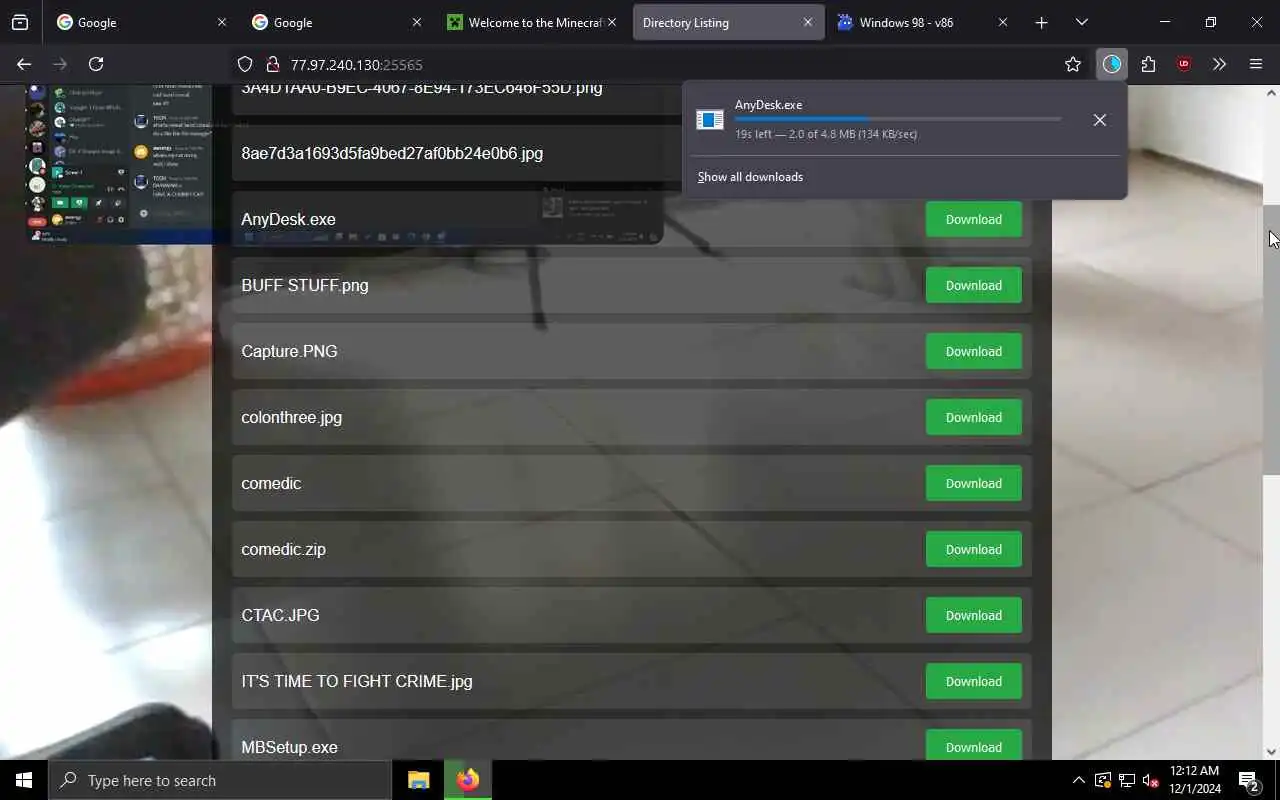Select the Capture.PNG filename text
1280x800 pixels.
tap(289, 351)
